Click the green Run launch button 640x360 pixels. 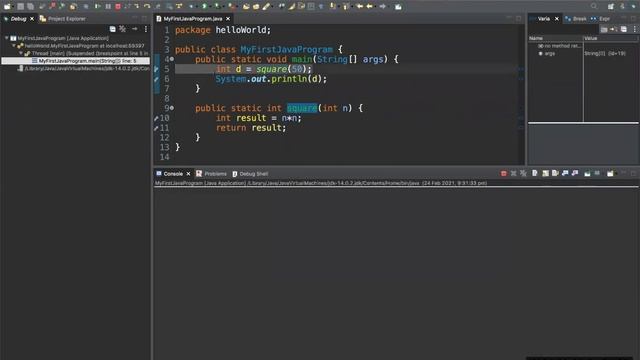click(204, 7)
